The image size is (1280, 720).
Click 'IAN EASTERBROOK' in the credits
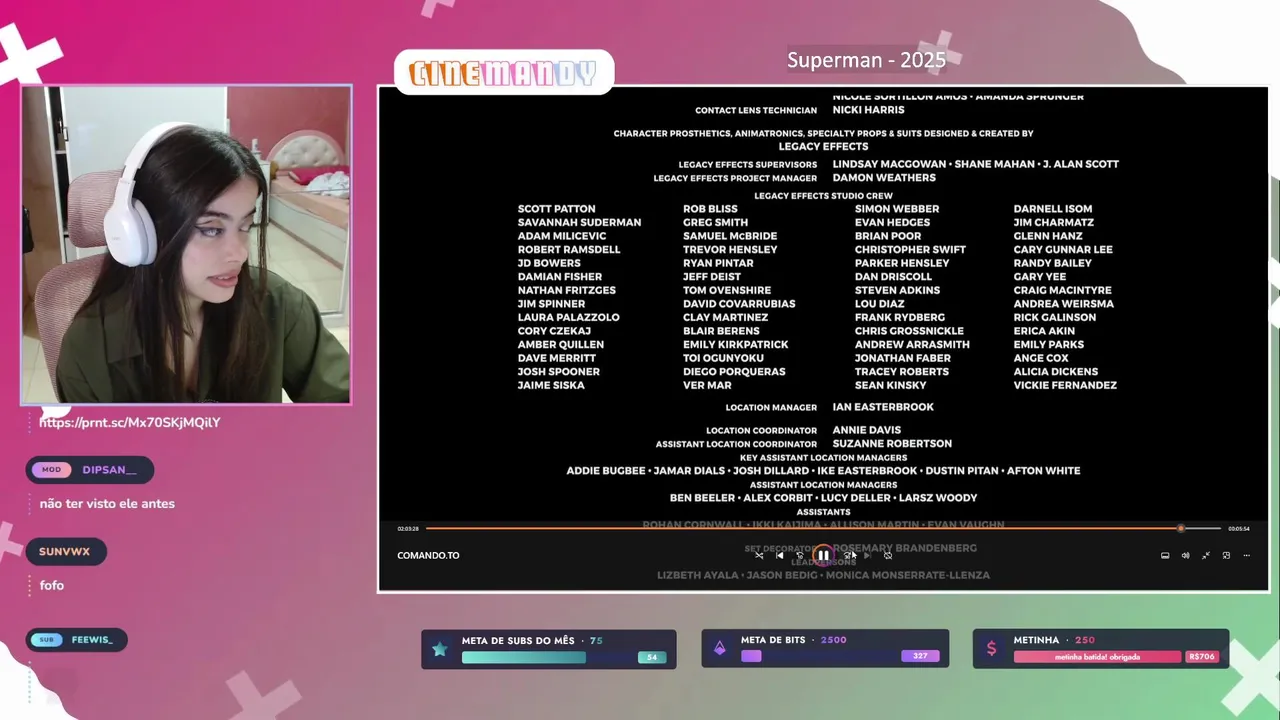pyautogui.click(x=883, y=407)
